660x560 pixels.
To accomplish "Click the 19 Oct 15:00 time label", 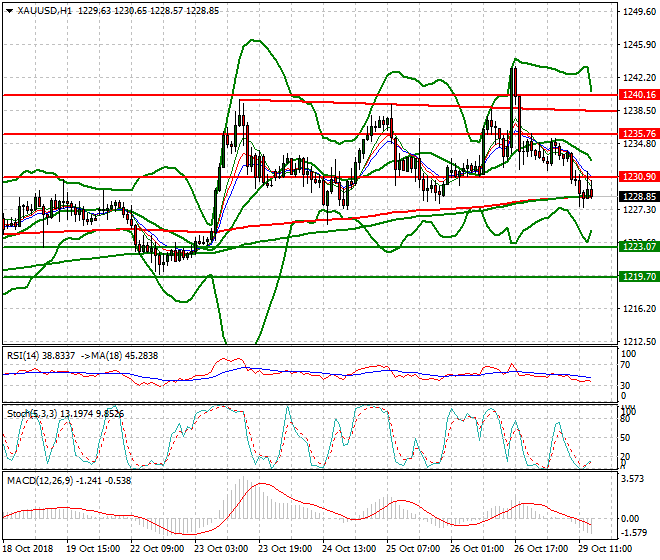I will point(93,549).
